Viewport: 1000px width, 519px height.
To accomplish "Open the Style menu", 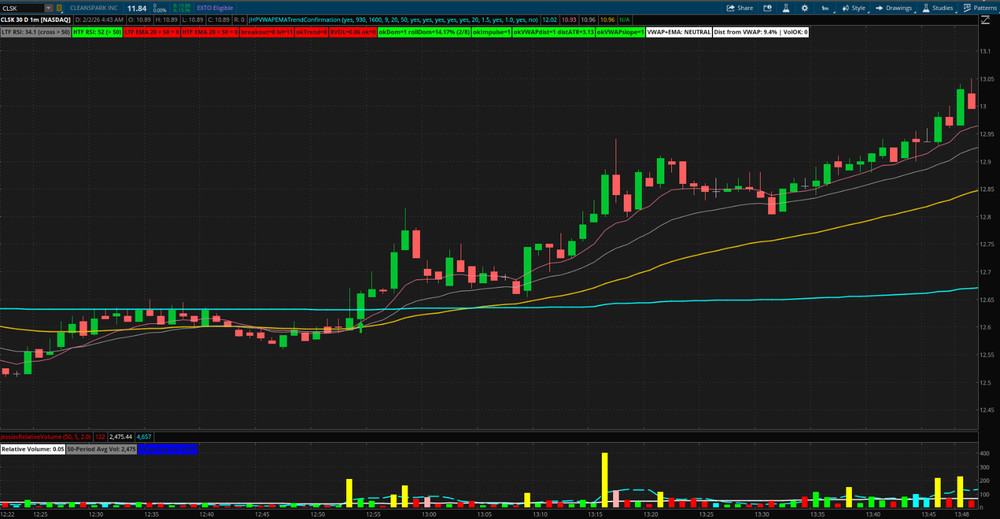I will click(x=854, y=8).
